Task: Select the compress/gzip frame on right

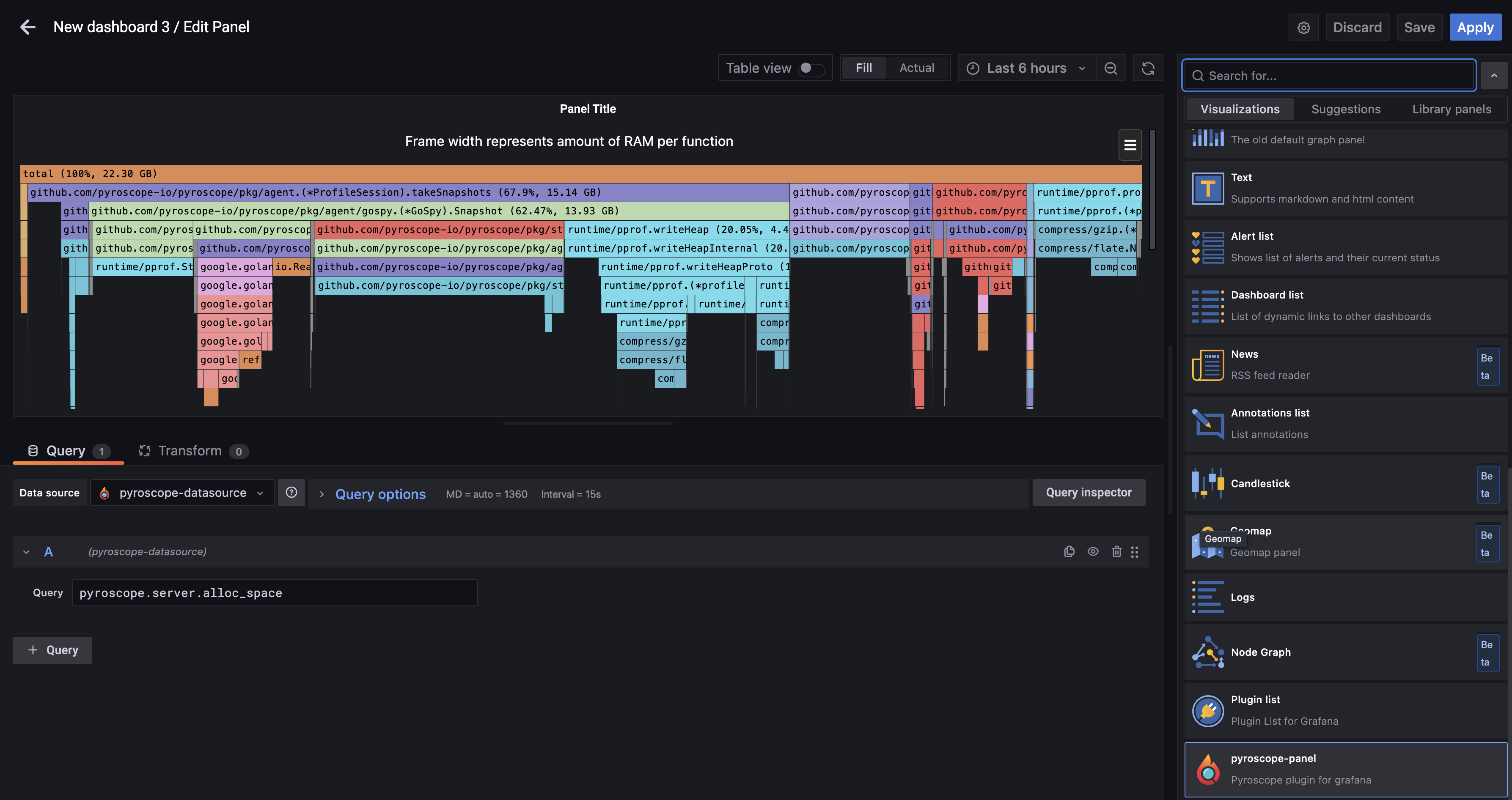Action: point(1086,230)
